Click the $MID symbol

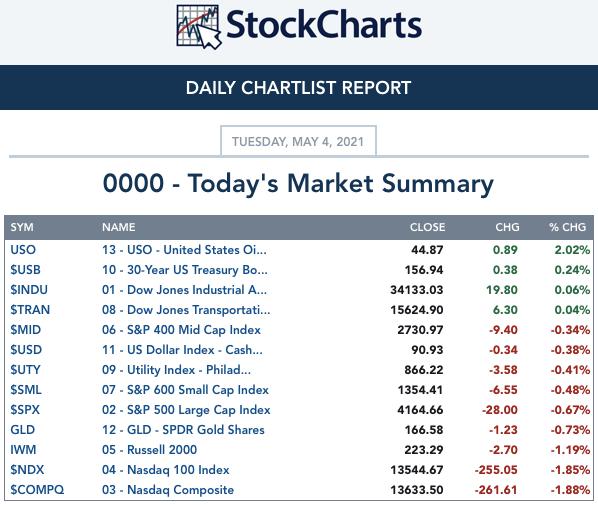[x=26, y=330]
